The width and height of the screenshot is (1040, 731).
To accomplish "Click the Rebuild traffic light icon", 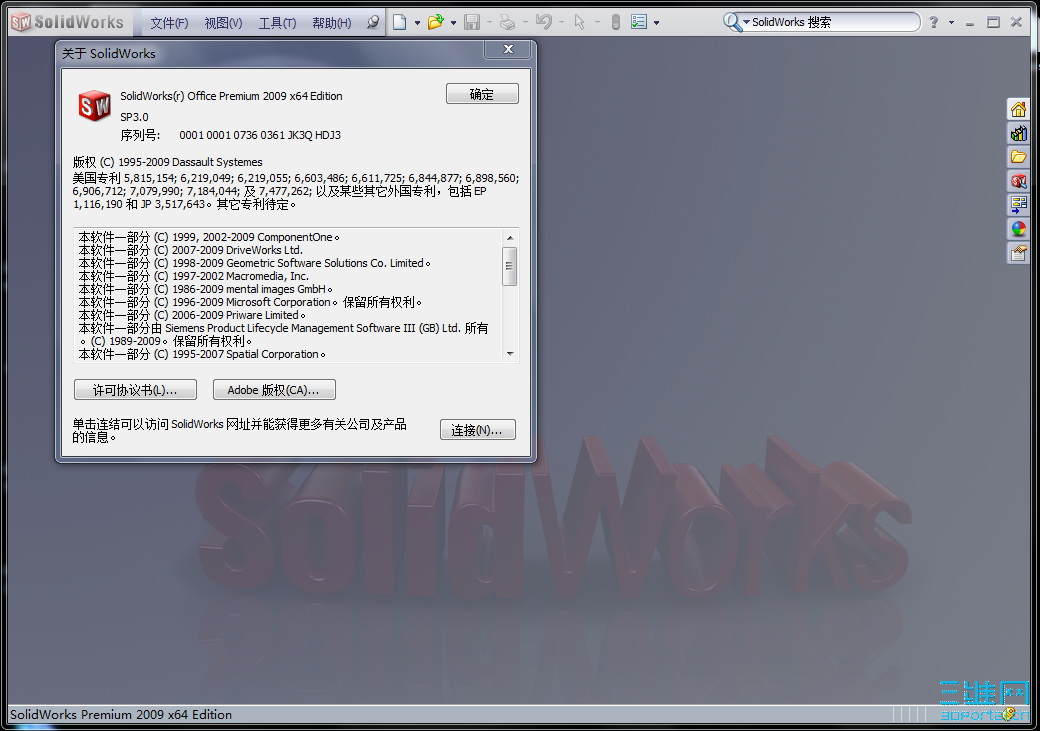I will tap(616, 23).
